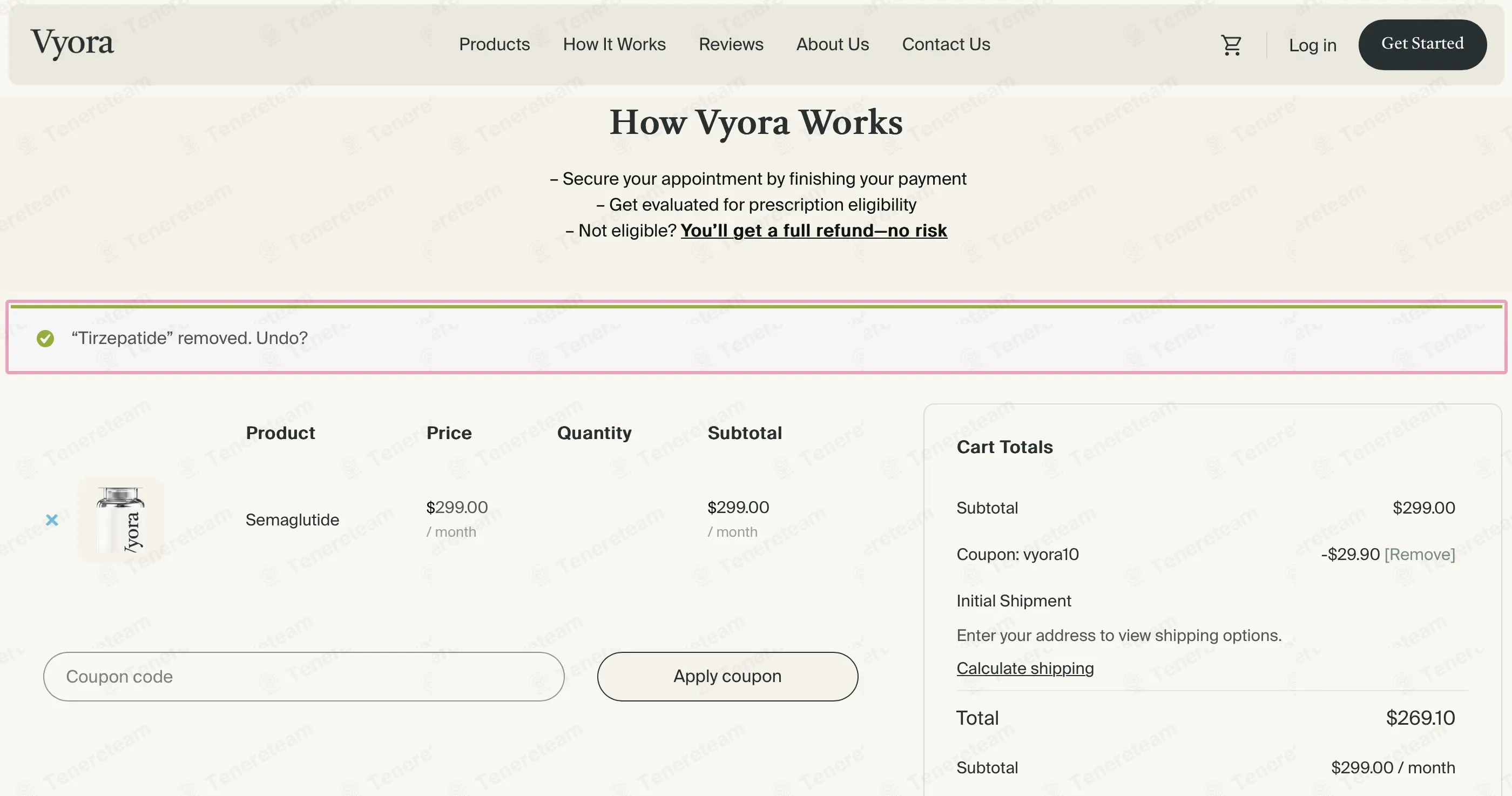The image size is (1512, 796).
Task: Click the green checkmark notification icon
Action: pos(45,339)
